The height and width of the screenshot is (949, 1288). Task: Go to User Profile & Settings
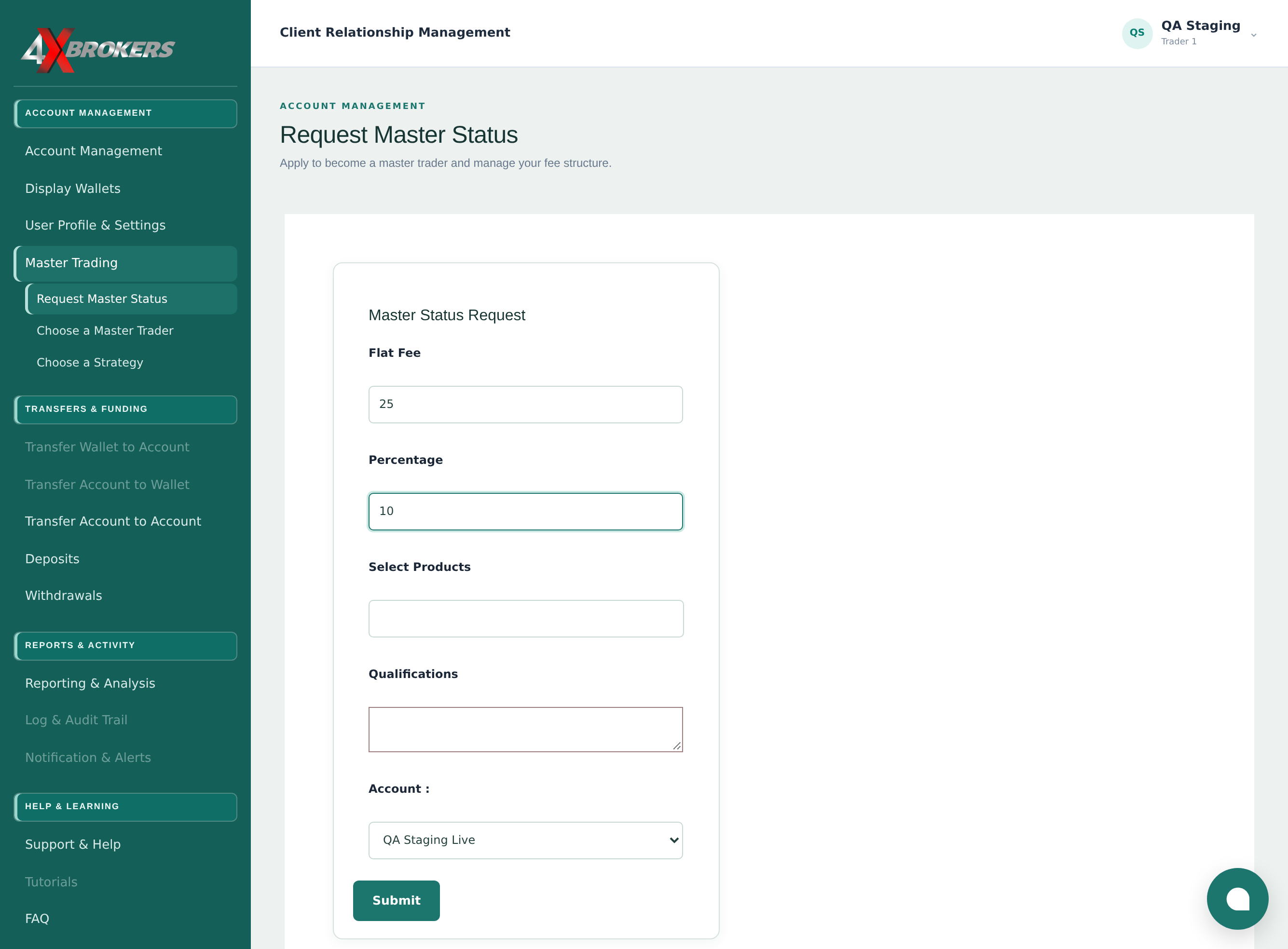tap(95, 225)
